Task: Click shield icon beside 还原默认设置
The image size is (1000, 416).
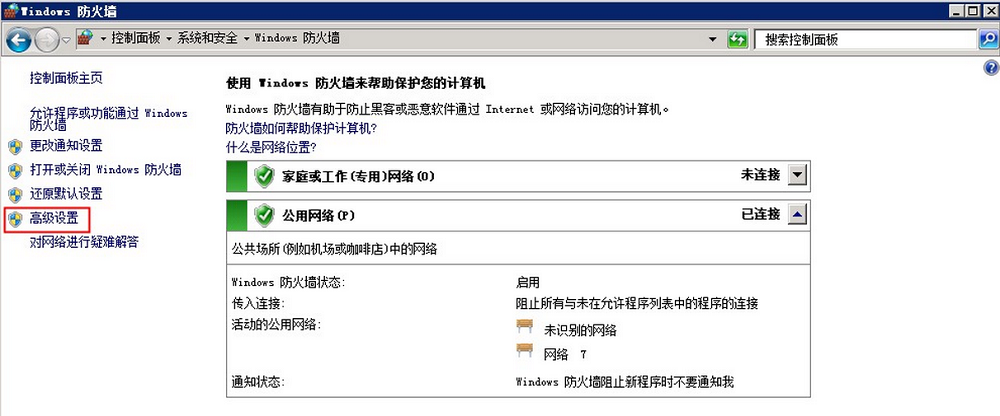Action: pyautogui.click(x=15, y=195)
